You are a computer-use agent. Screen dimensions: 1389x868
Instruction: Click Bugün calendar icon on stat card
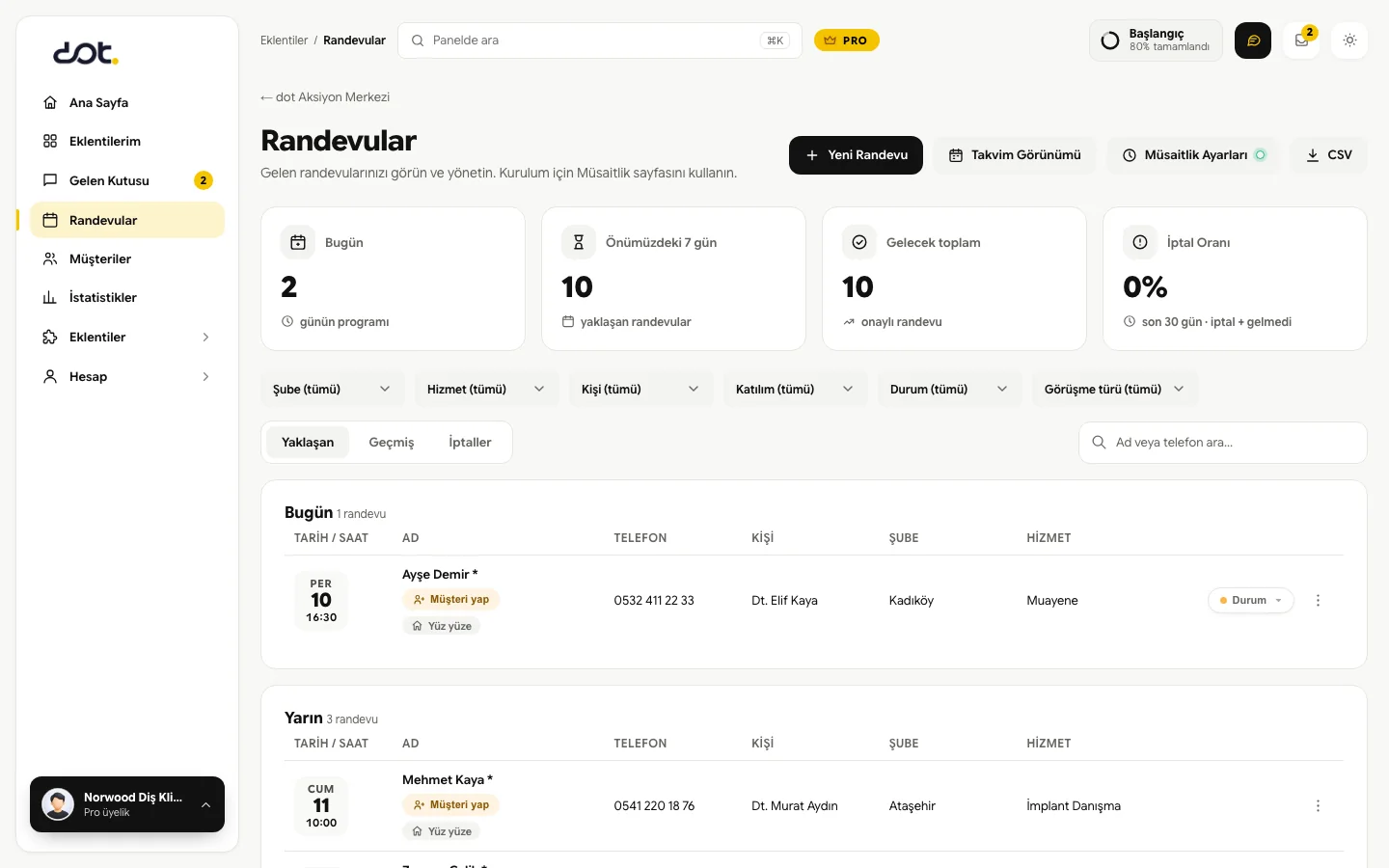298,242
